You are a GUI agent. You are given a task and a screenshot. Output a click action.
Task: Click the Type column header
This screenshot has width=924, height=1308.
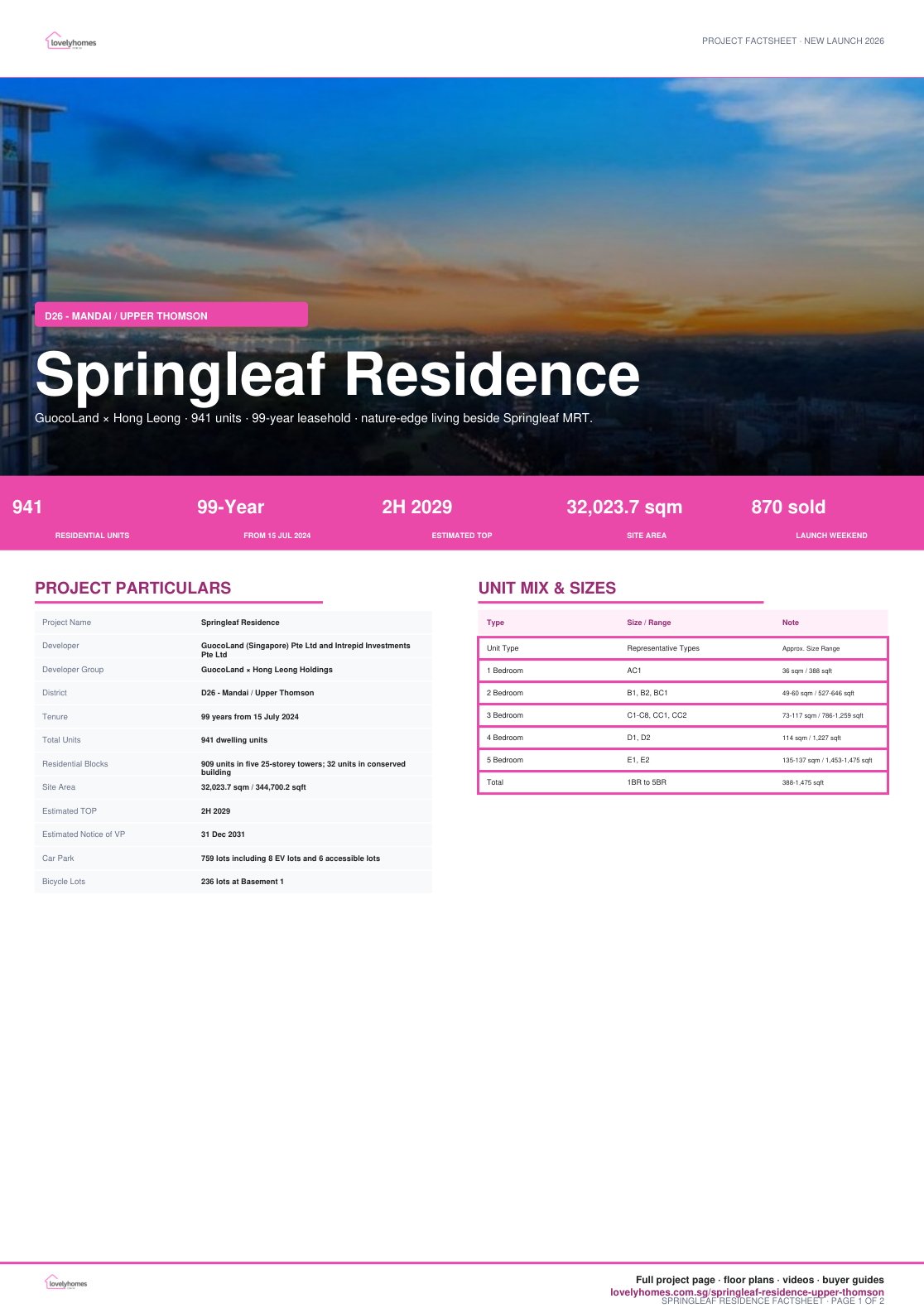coord(495,623)
